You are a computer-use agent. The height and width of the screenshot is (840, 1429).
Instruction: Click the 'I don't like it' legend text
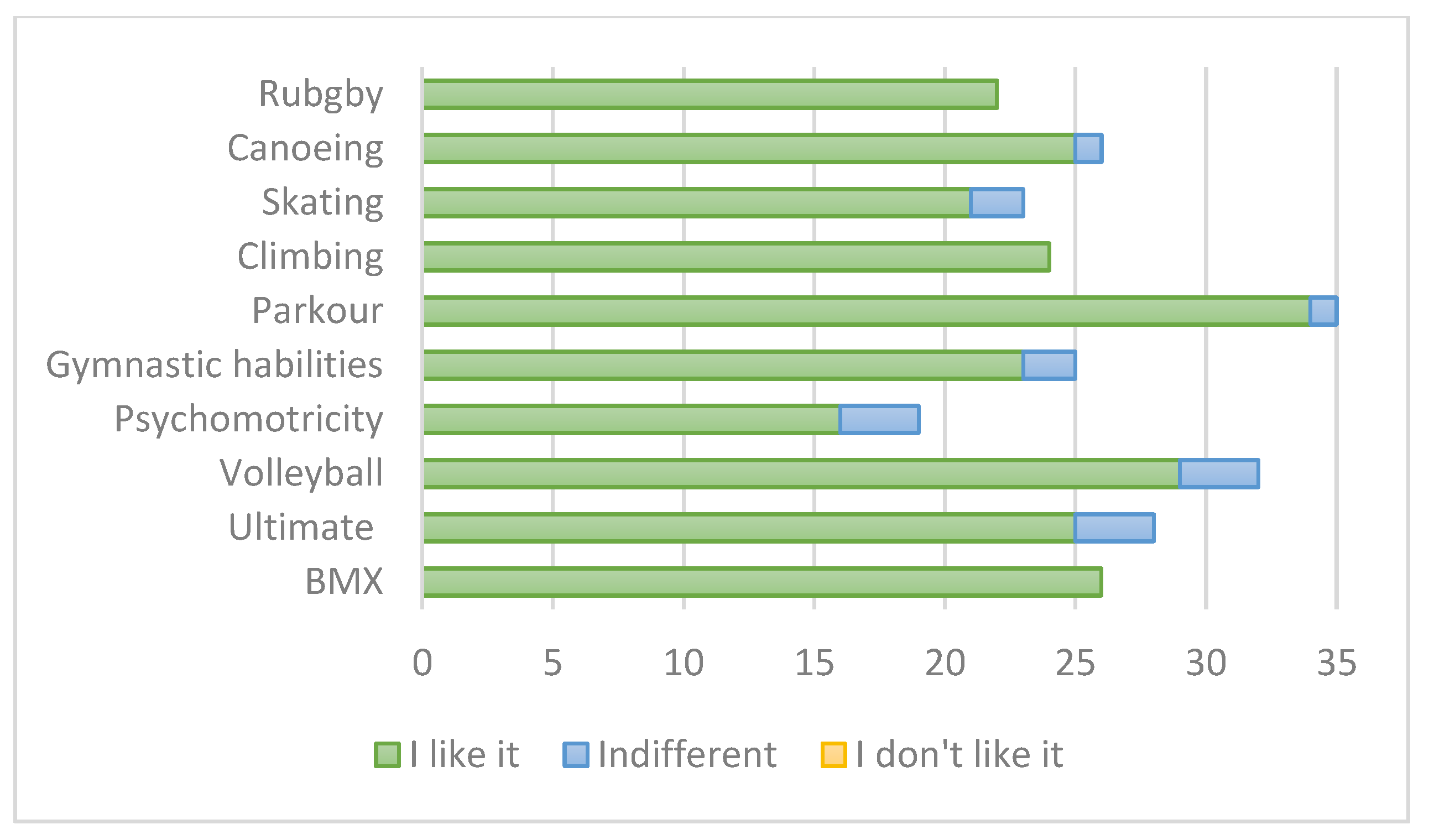pos(960,755)
